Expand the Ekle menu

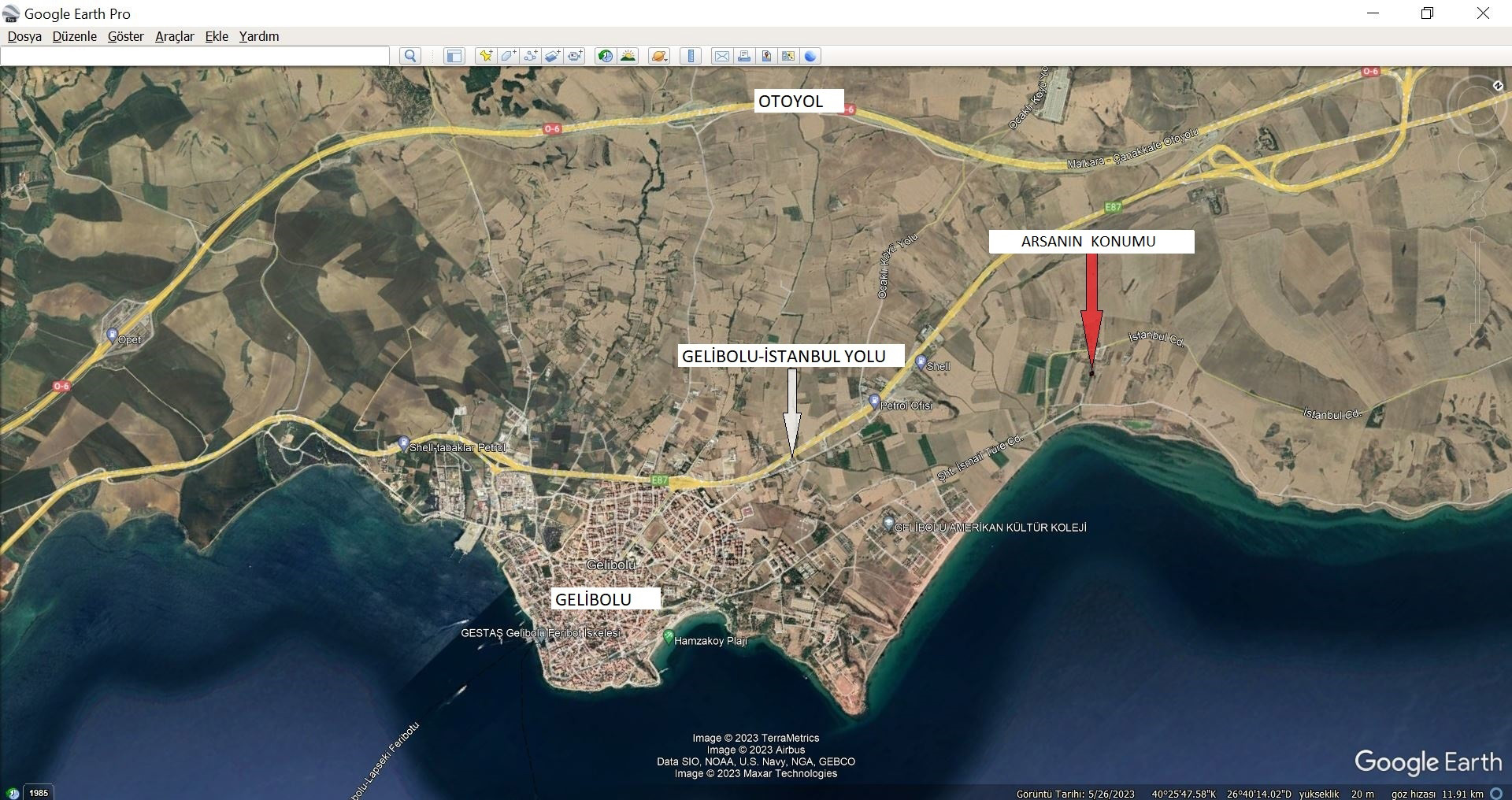[217, 36]
